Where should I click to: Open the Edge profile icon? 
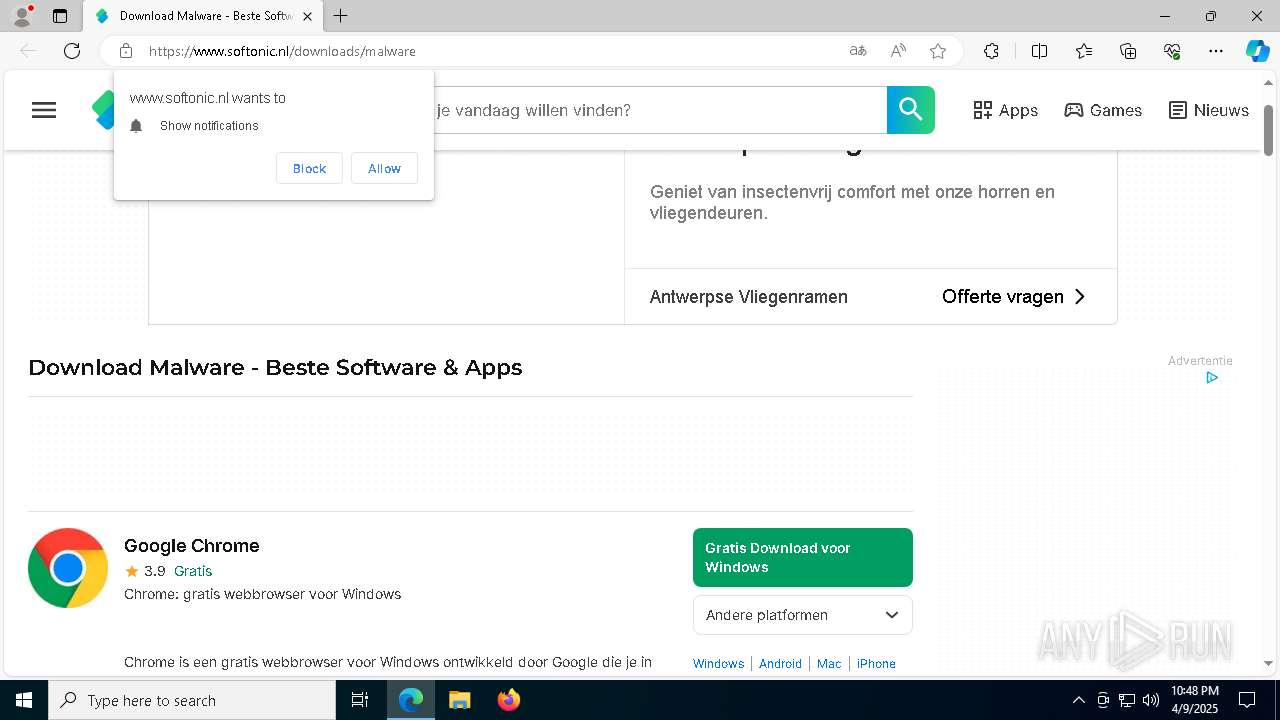click(x=22, y=16)
